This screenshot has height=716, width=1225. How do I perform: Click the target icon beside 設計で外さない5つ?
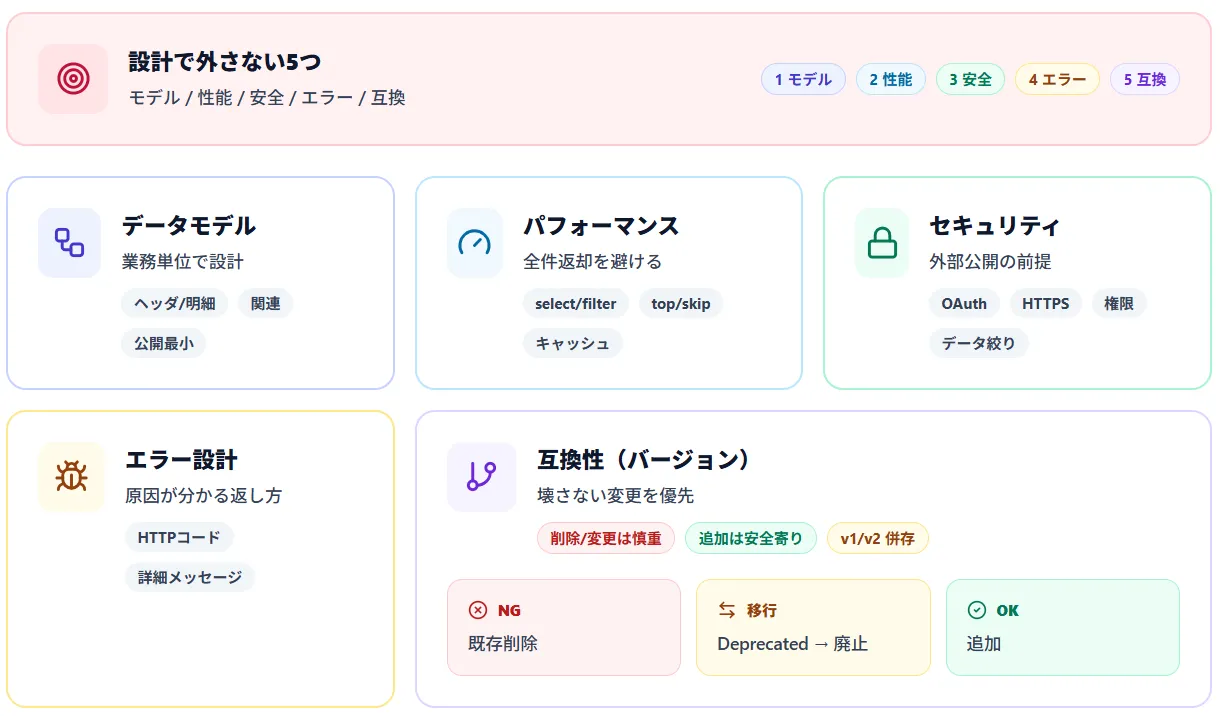coord(73,78)
